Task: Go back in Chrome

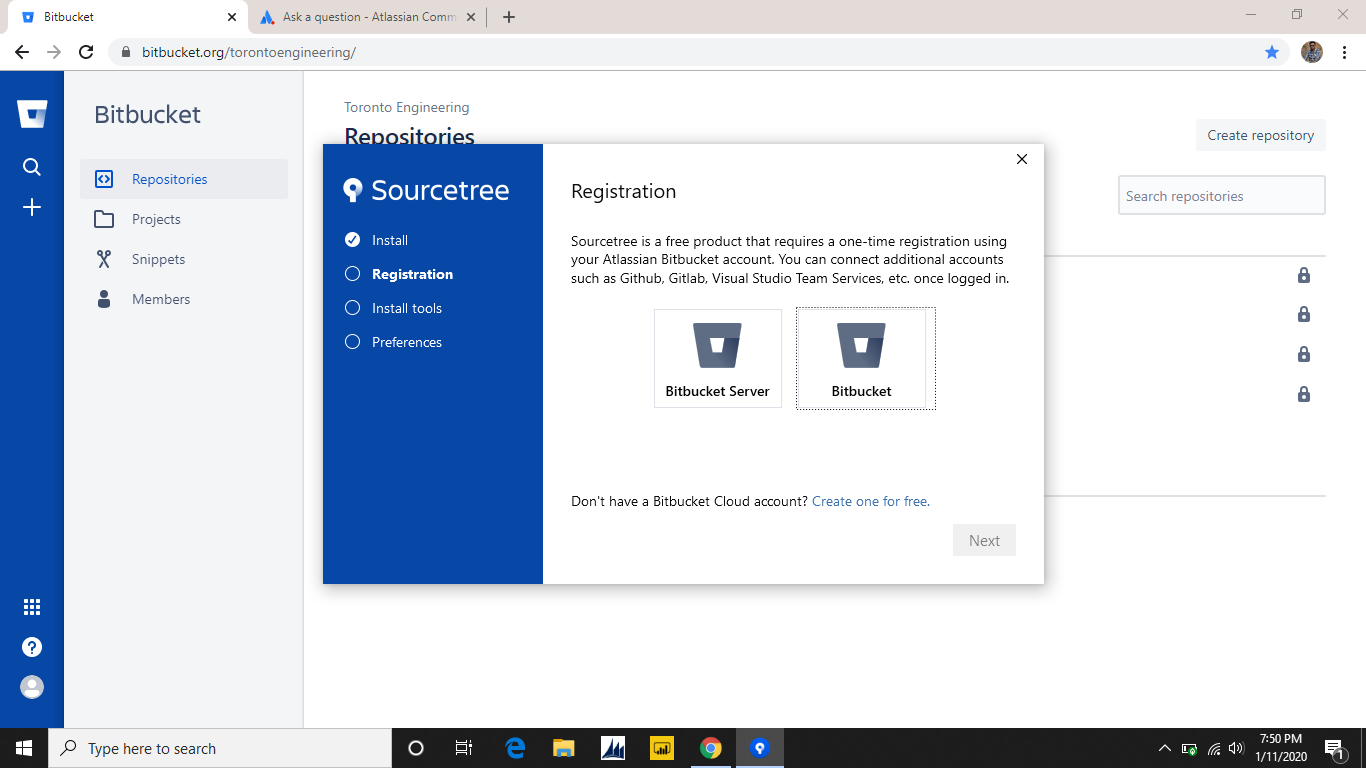Action: coord(22,52)
